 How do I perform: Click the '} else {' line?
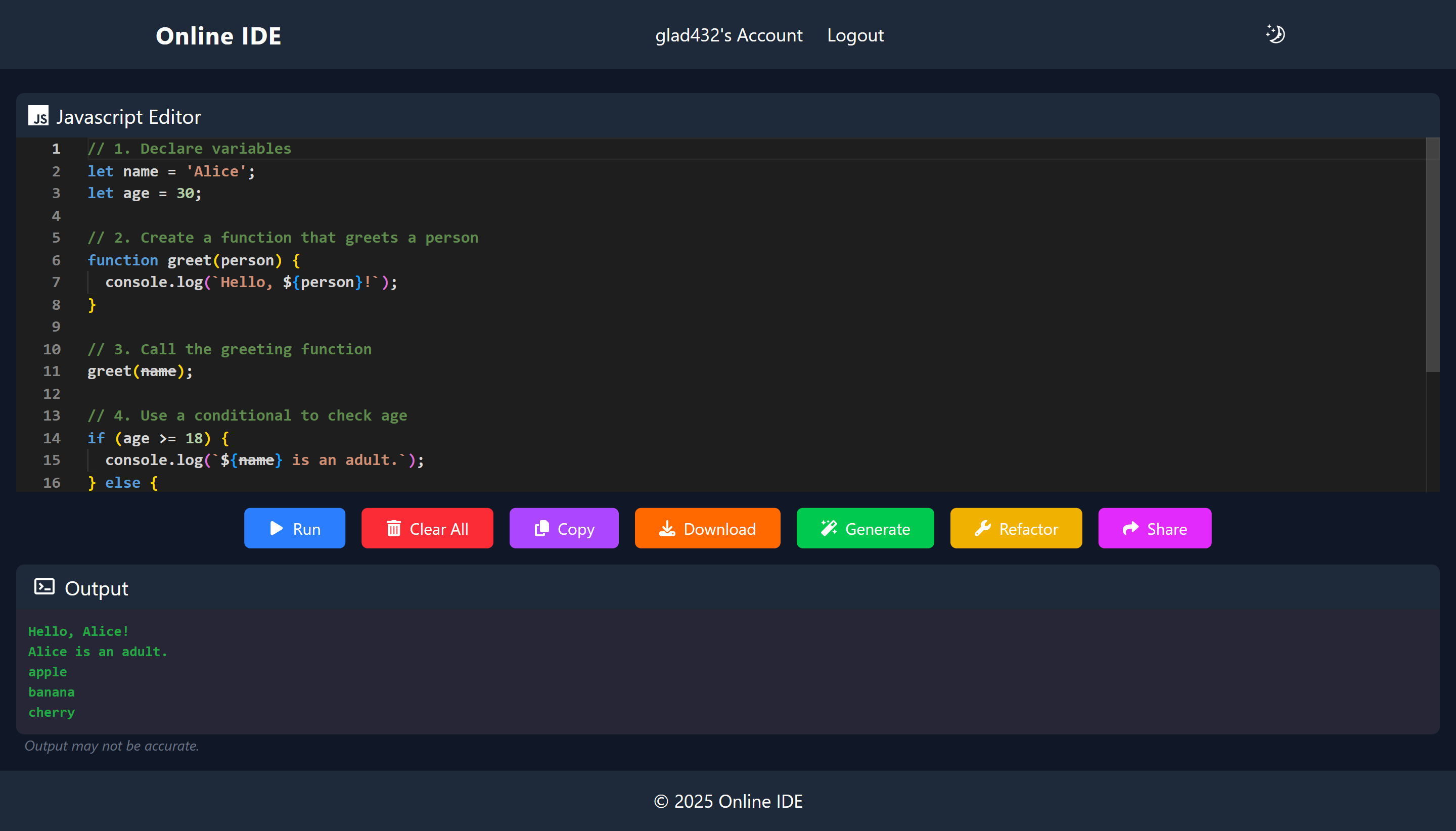pyautogui.click(x=123, y=483)
